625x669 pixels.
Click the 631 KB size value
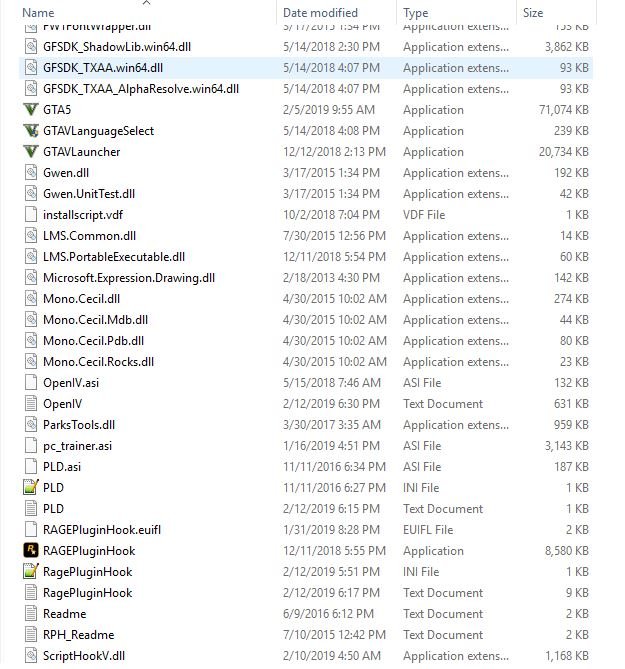[571, 404]
